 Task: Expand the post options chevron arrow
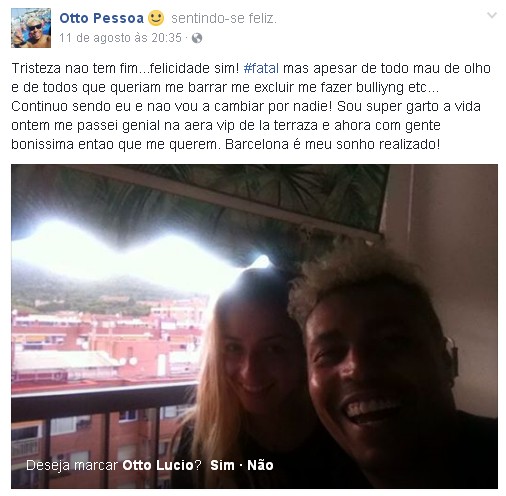pos(492,15)
